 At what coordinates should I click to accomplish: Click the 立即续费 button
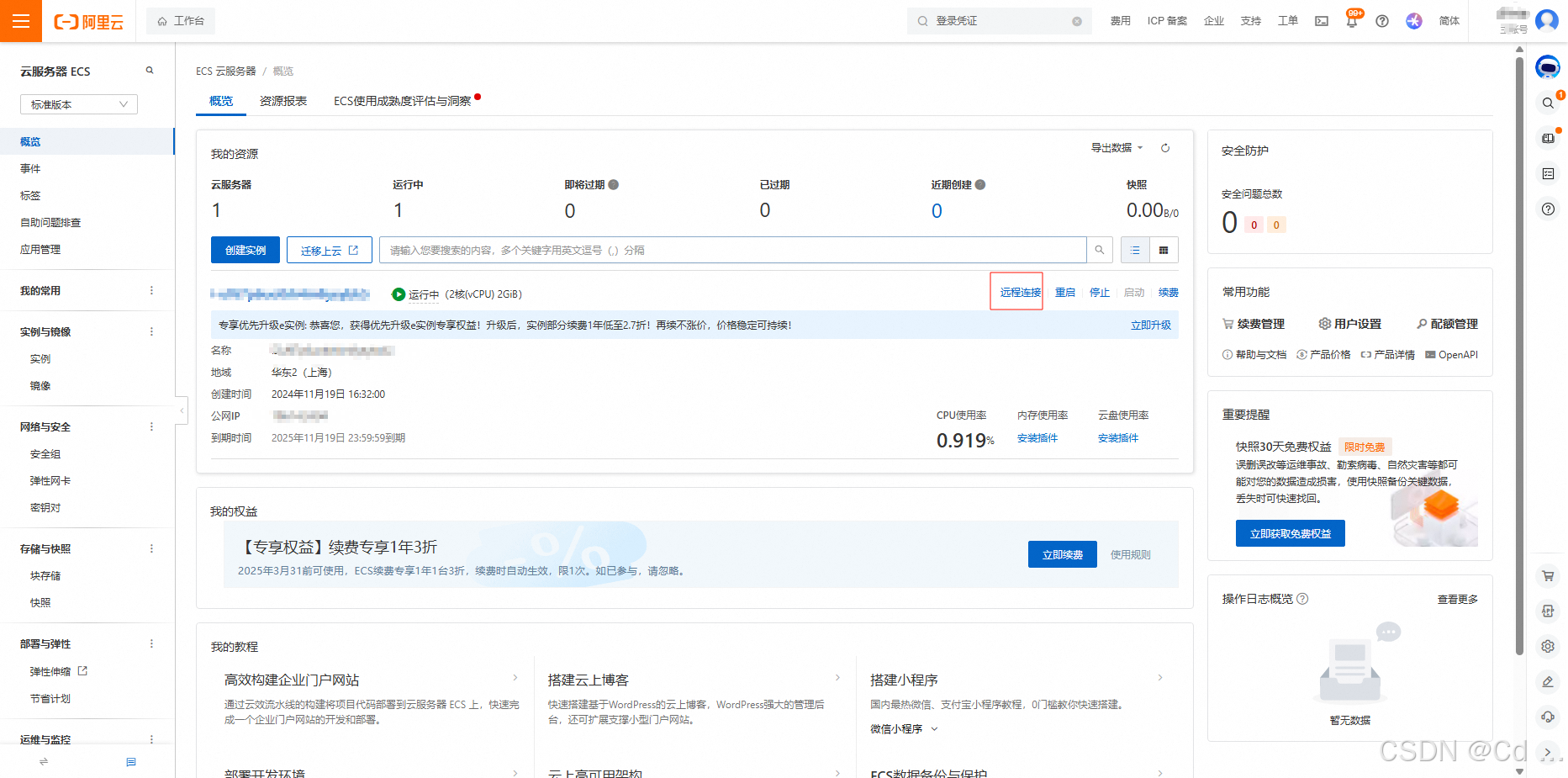pos(1063,554)
